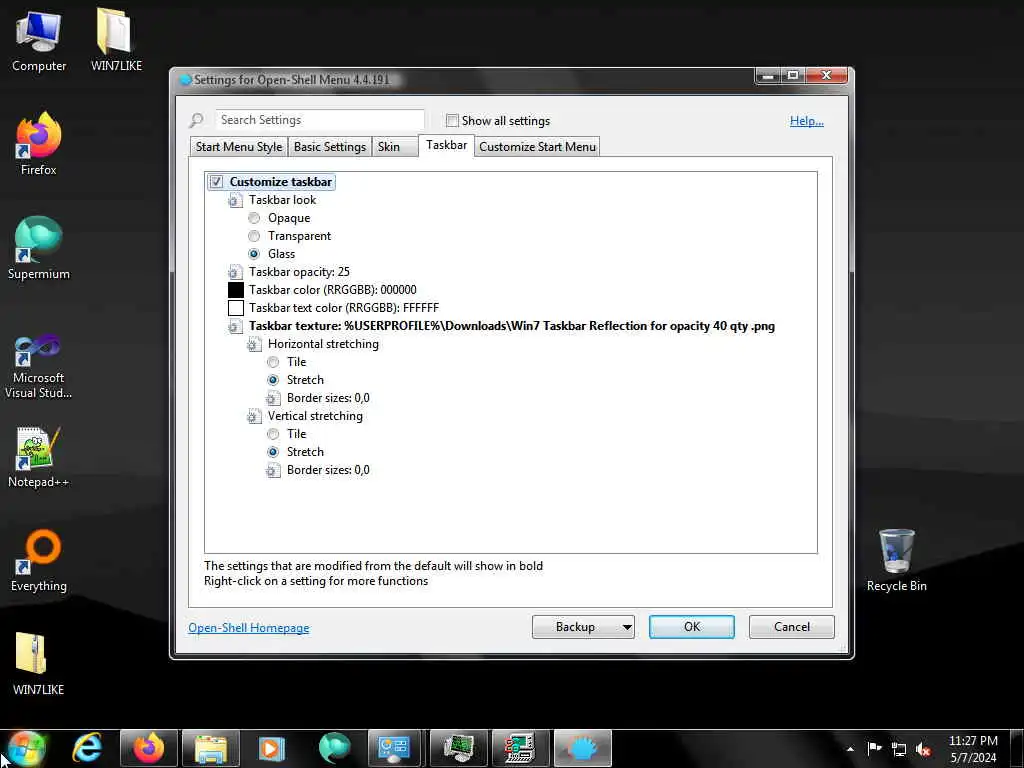Select the Taskbar tab
Image resolution: width=1024 pixels, height=768 pixels.
(x=447, y=145)
